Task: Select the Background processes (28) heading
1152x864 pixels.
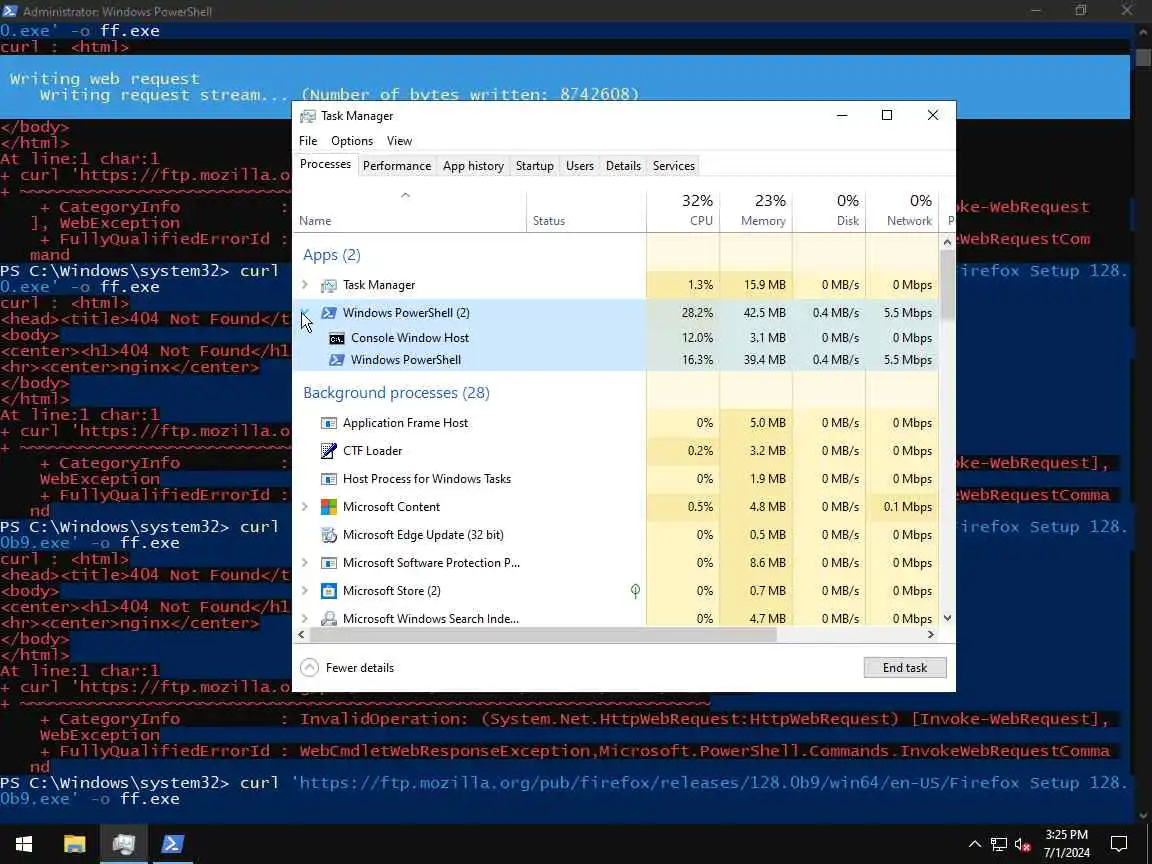Action: pyautogui.click(x=396, y=393)
